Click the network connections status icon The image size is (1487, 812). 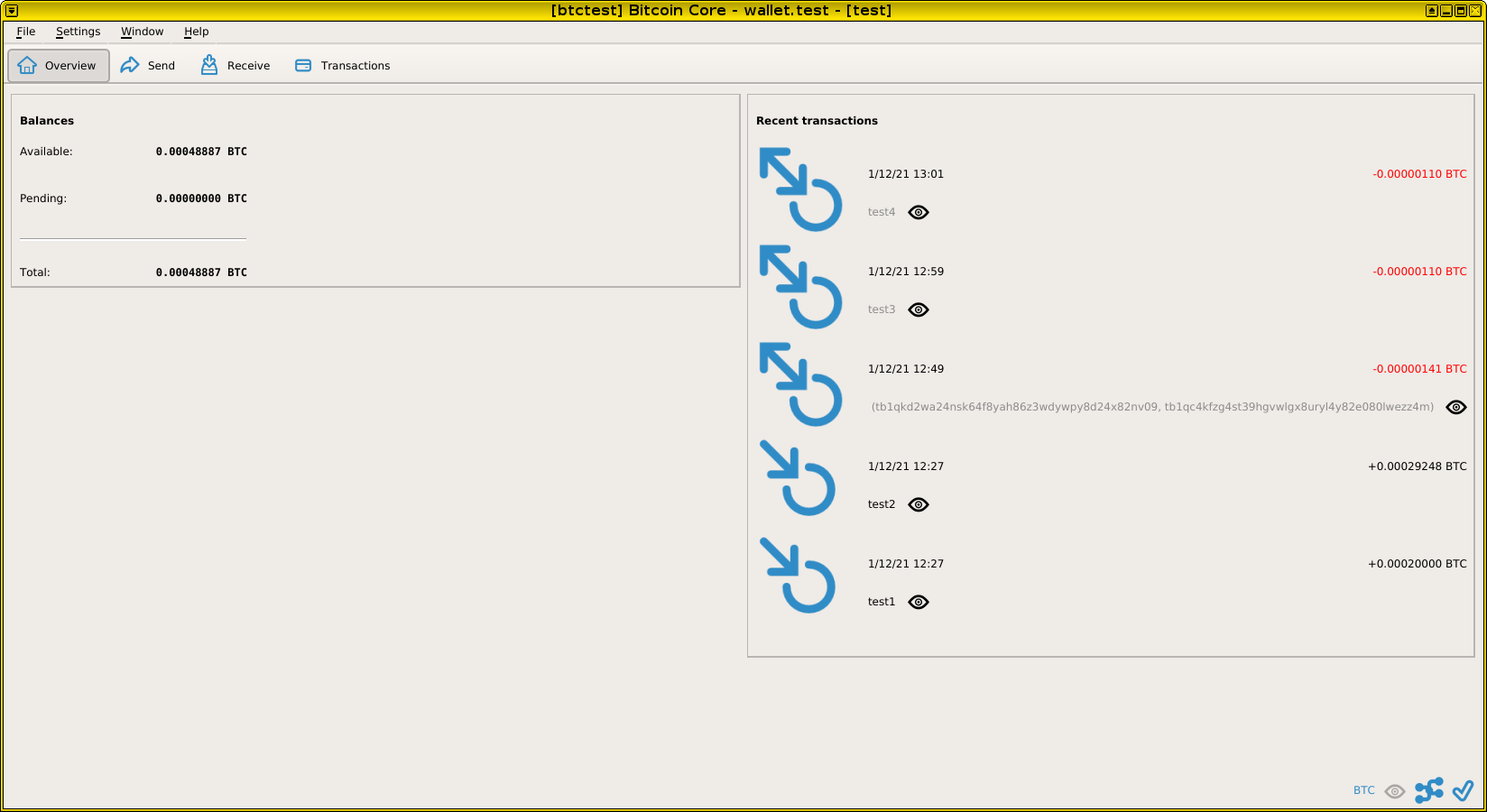click(1429, 790)
